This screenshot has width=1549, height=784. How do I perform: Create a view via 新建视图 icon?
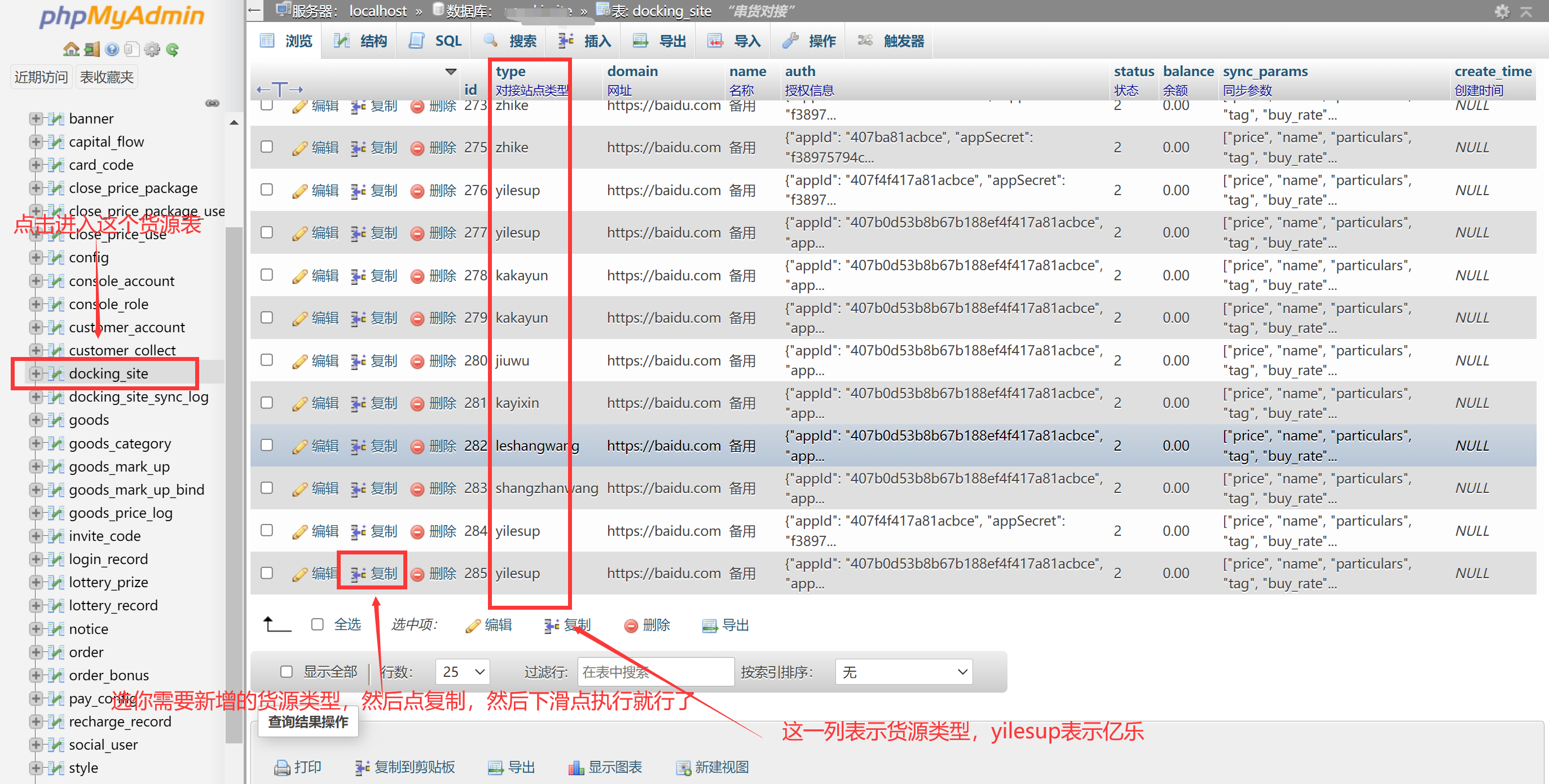pyautogui.click(x=684, y=767)
